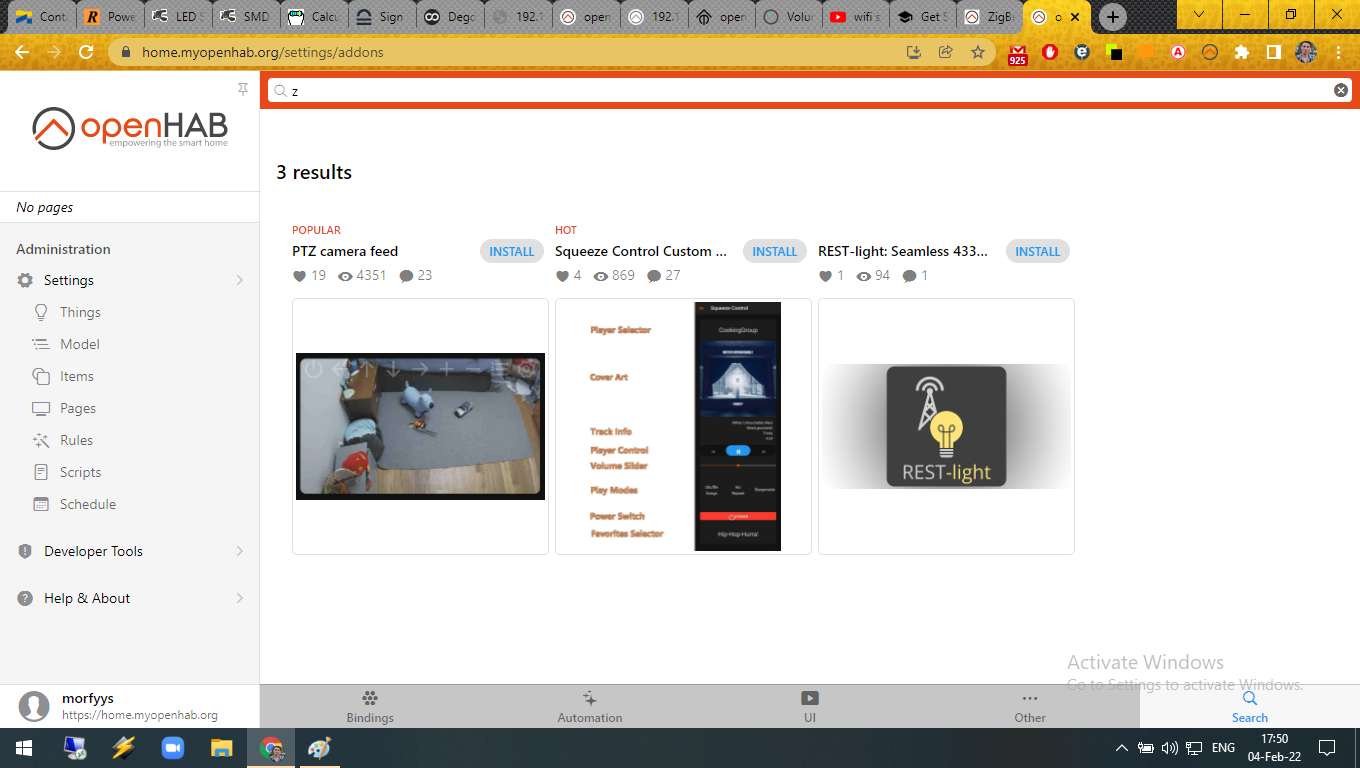This screenshot has width=1360, height=768.
Task: Click the volume icon in system tray
Action: click(1170, 748)
